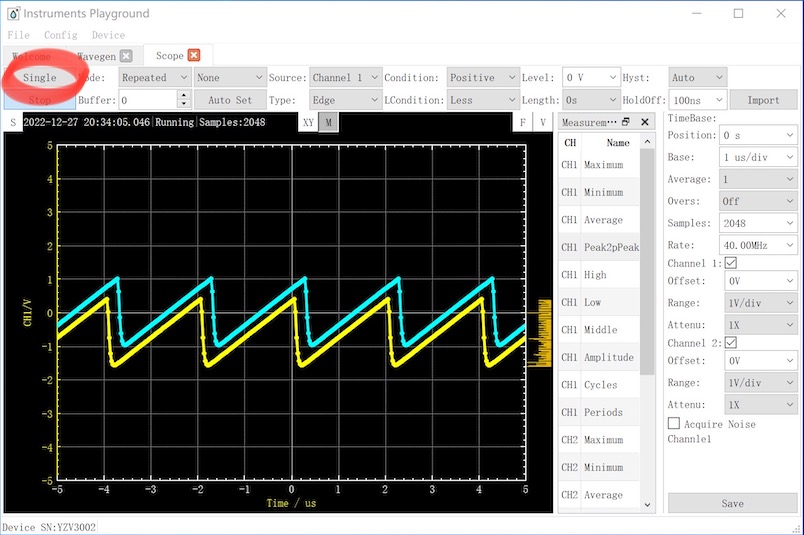The width and height of the screenshot is (804, 535).
Task: Uncheck the Channel 2 checkbox
Action: coord(730,342)
